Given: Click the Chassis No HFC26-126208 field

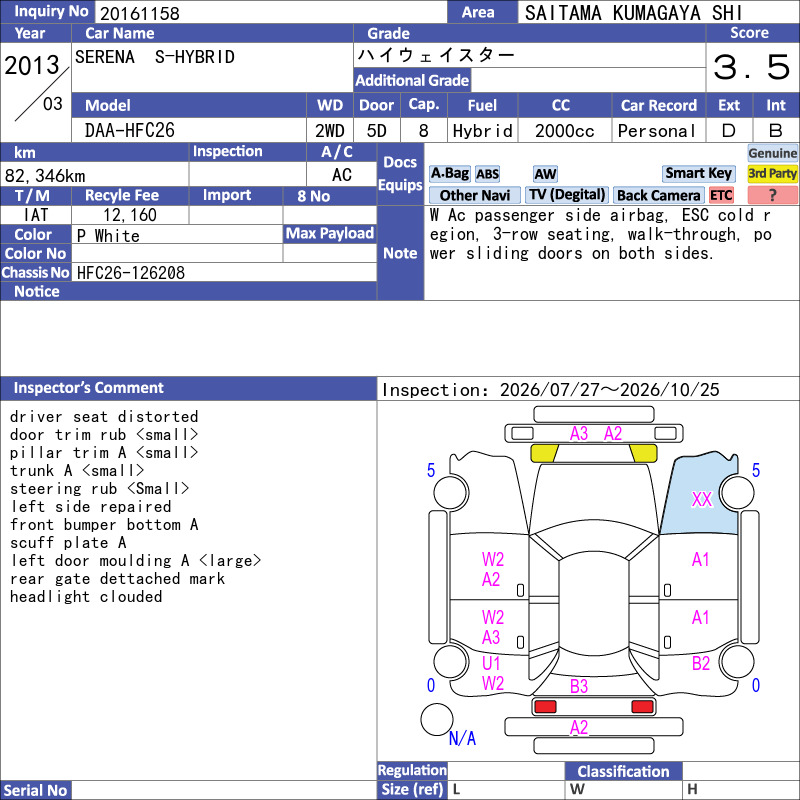Looking at the screenshot, I should click(x=224, y=273).
